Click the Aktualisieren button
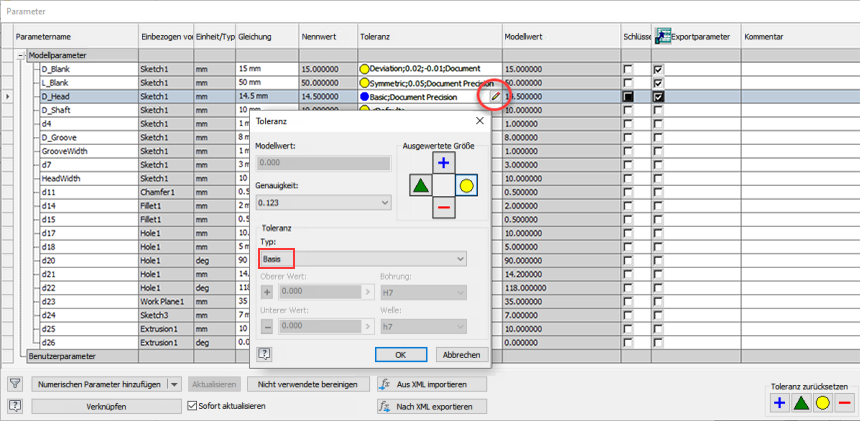The image size is (860, 421). click(x=214, y=384)
